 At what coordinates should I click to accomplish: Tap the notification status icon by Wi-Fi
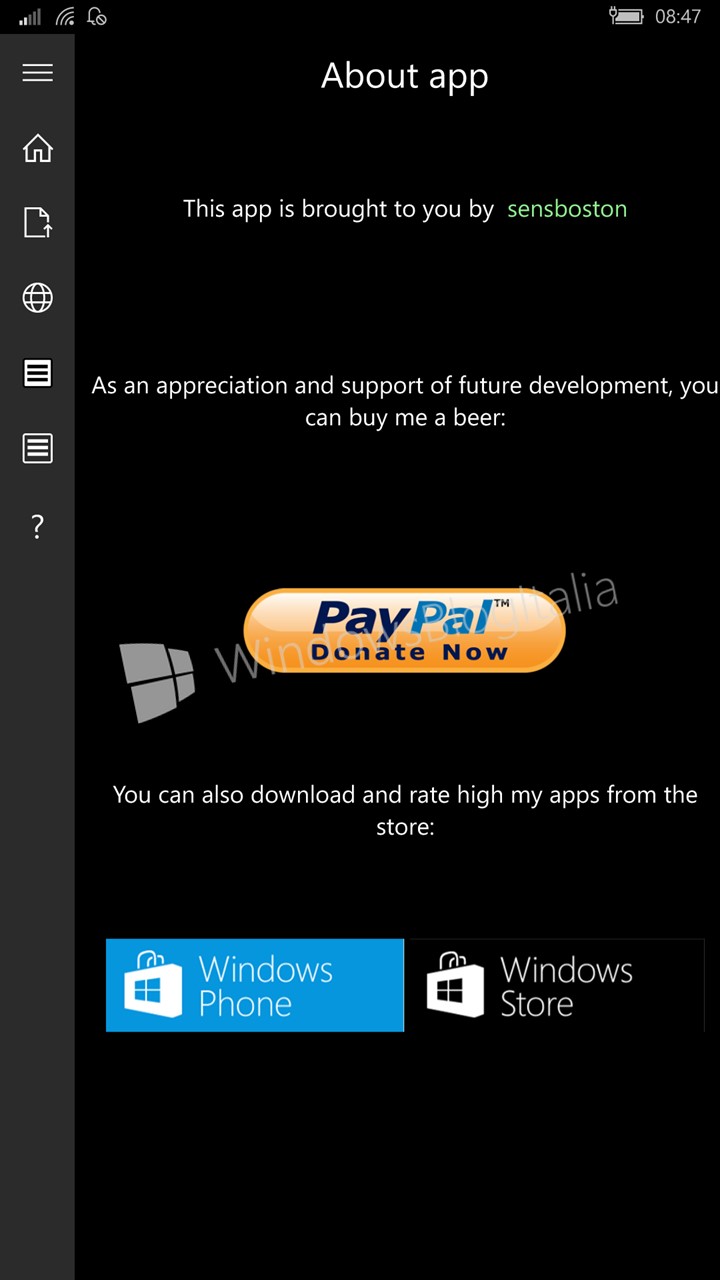click(x=97, y=16)
